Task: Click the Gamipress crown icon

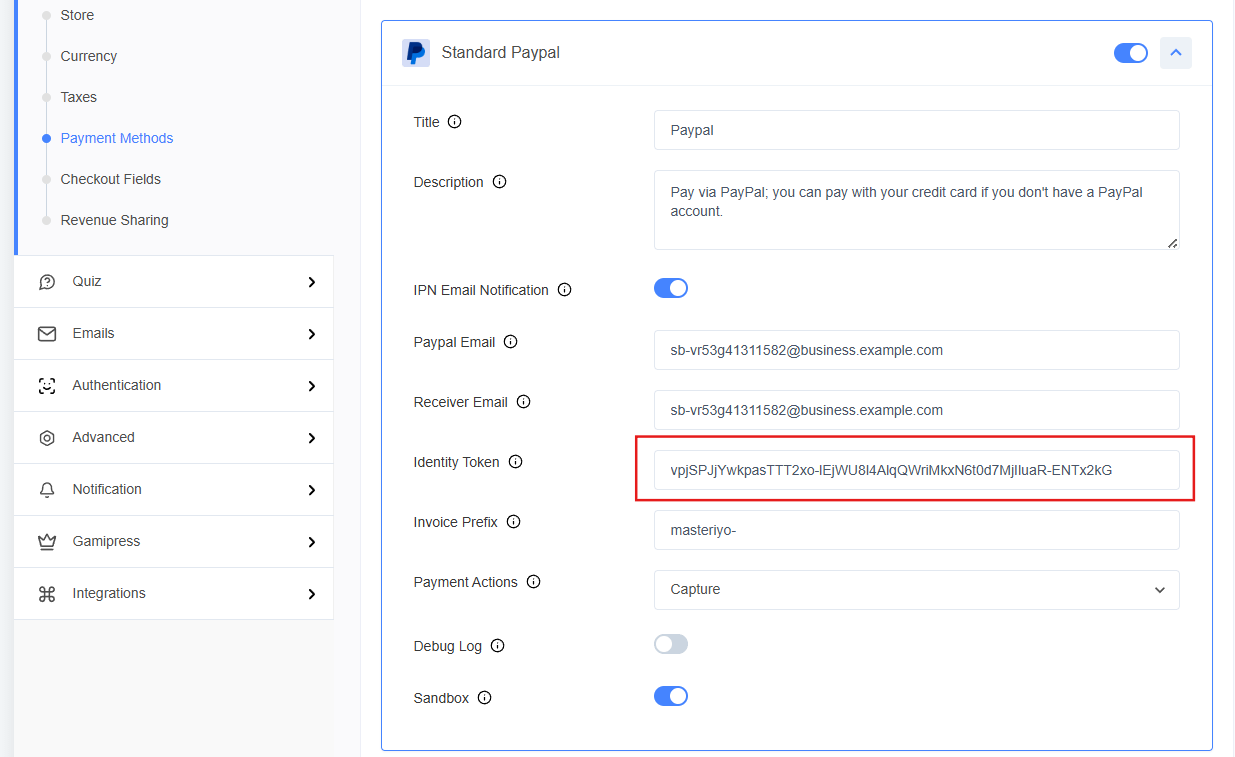Action: [x=47, y=542]
